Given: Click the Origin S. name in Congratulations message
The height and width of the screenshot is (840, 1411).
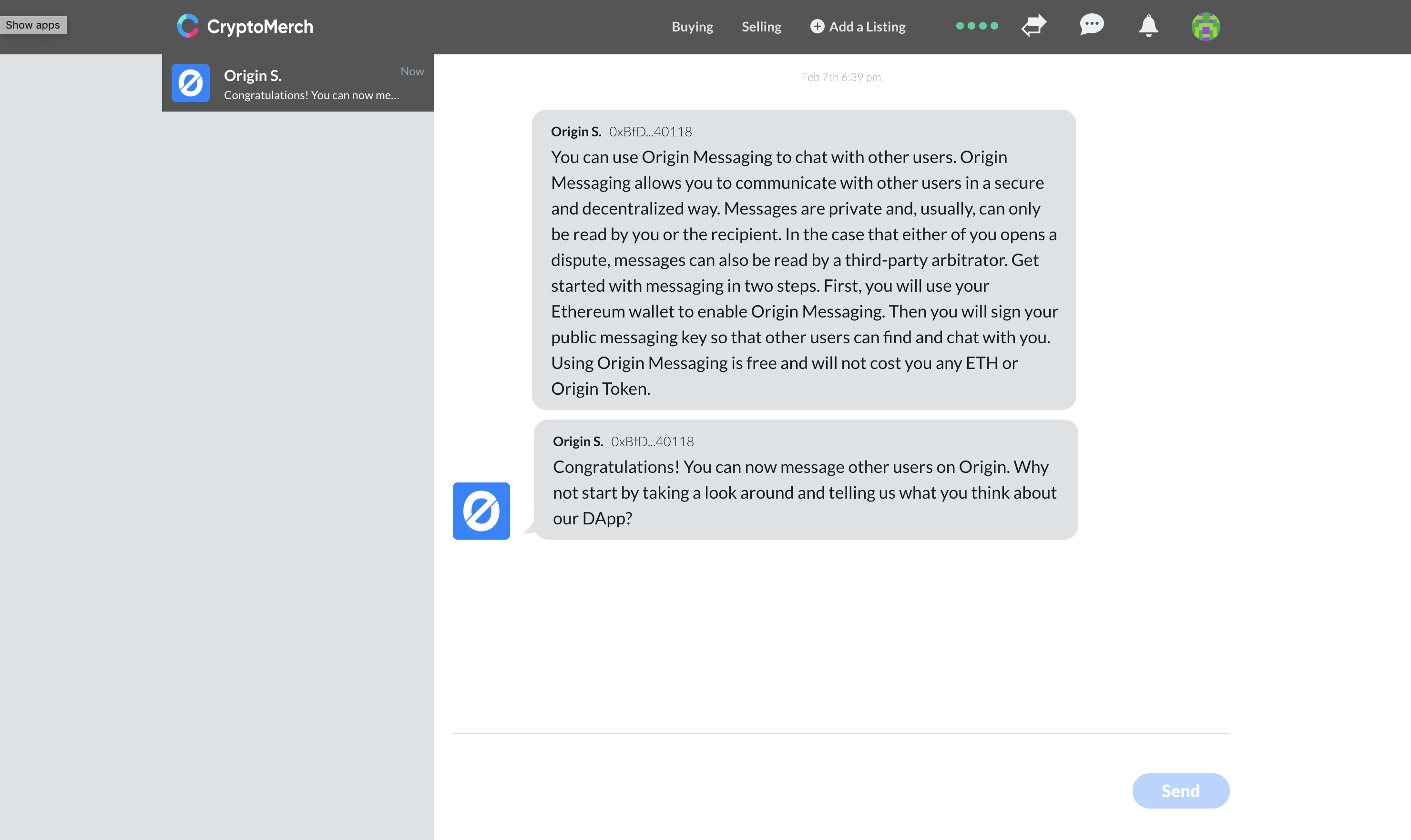Looking at the screenshot, I should [x=577, y=441].
